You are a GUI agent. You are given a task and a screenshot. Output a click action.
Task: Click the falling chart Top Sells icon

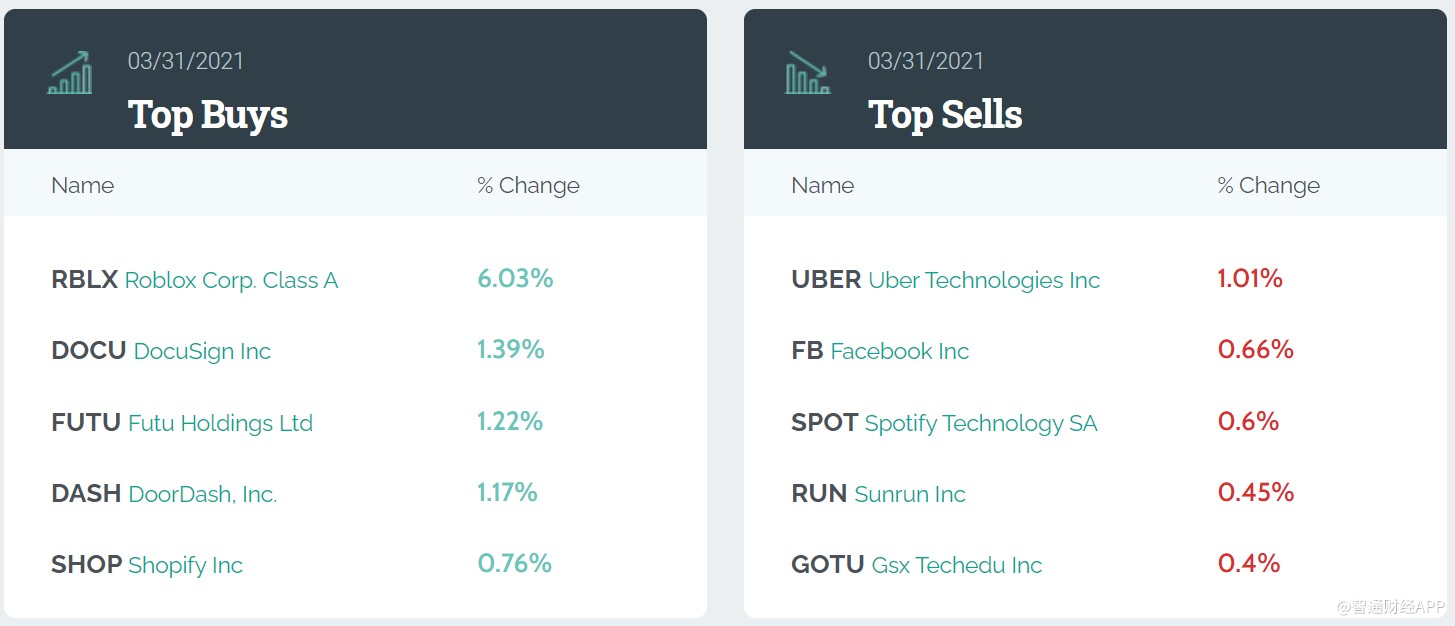(x=808, y=73)
